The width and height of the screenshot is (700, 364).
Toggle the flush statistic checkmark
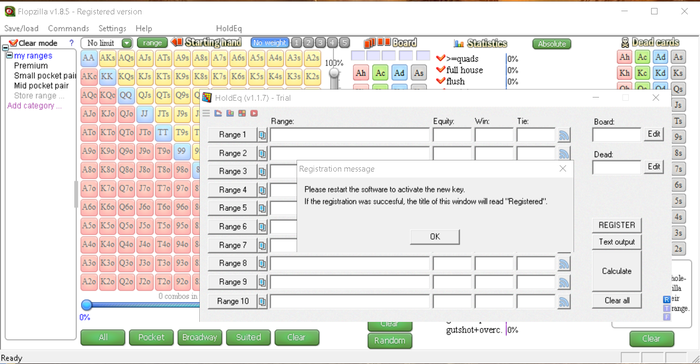coord(440,81)
